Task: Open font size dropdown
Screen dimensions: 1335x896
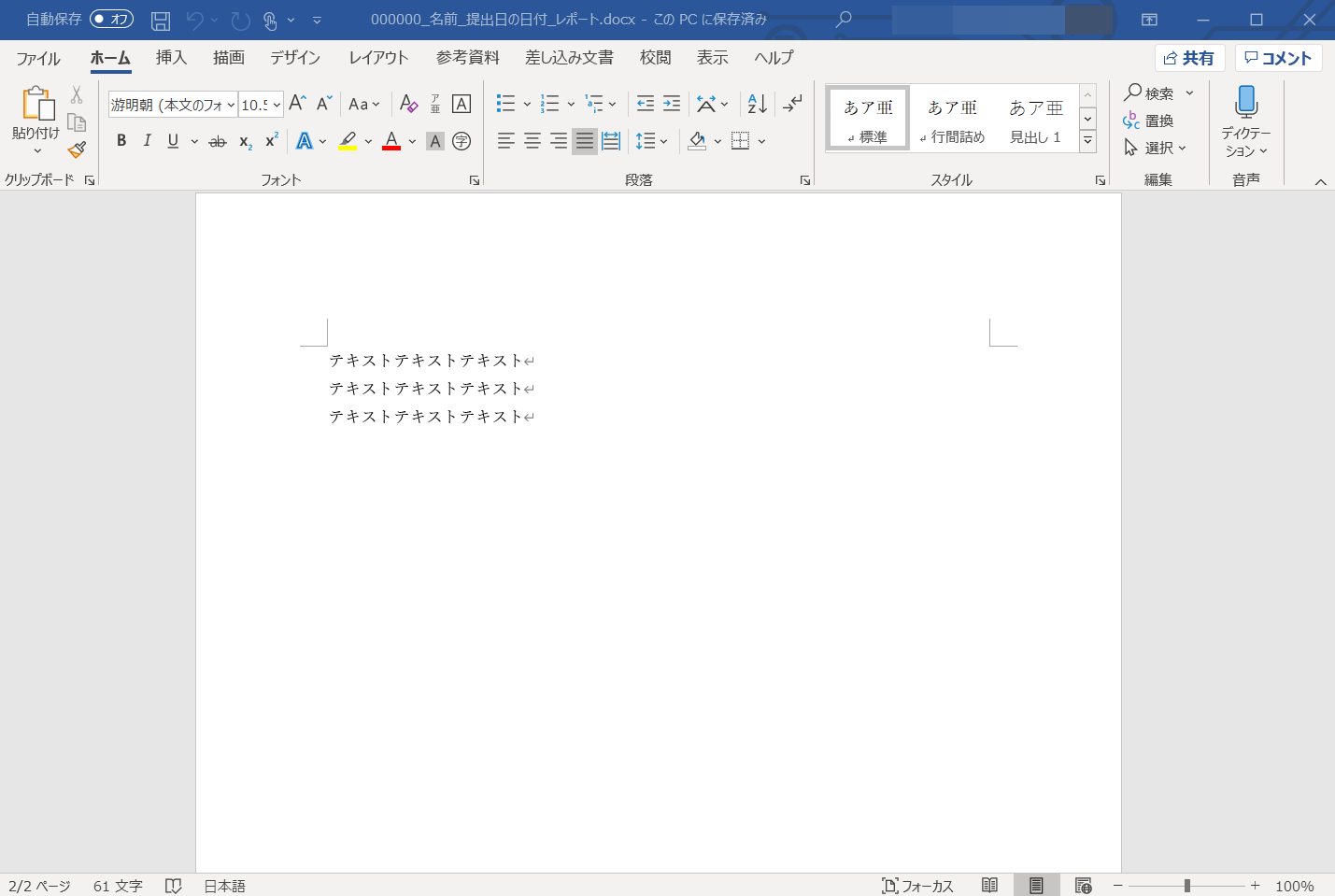Action: pyautogui.click(x=277, y=105)
